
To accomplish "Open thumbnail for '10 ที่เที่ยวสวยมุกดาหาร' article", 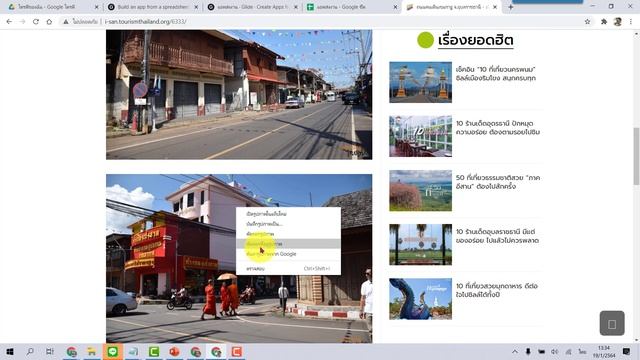I will [420, 299].
